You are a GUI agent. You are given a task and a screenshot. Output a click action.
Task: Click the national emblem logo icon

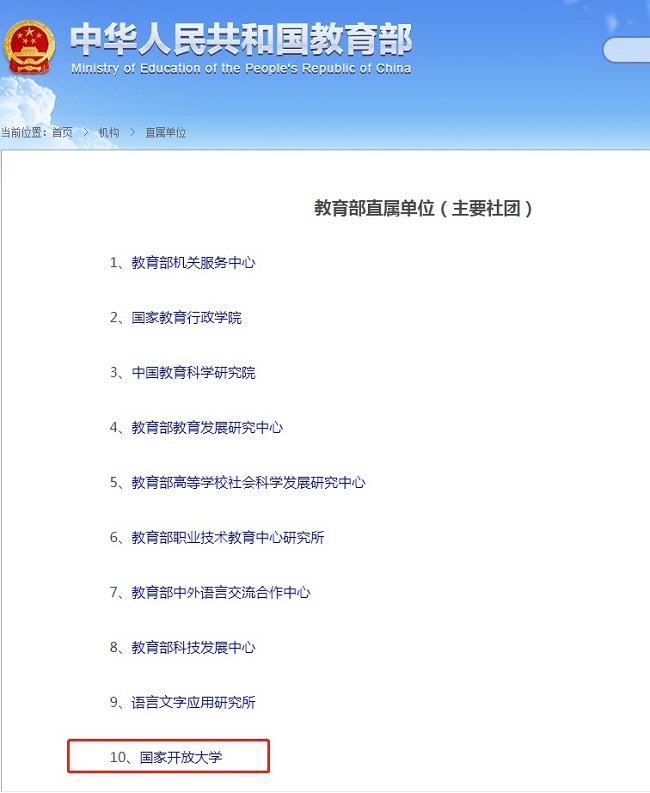pos(28,46)
